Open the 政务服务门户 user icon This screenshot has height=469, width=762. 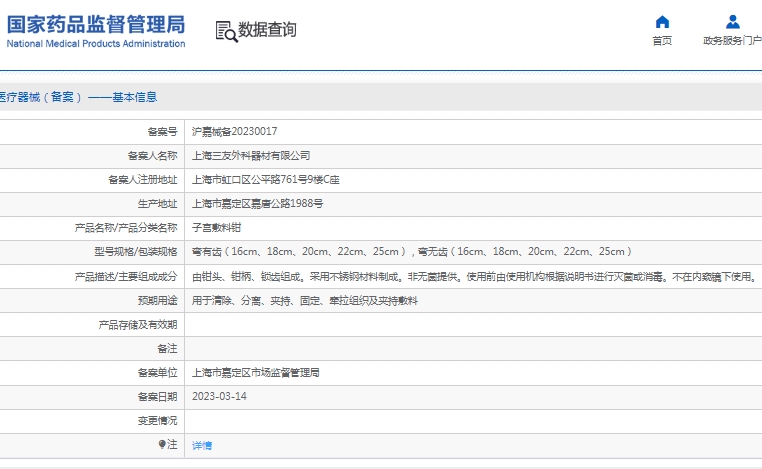click(732, 22)
